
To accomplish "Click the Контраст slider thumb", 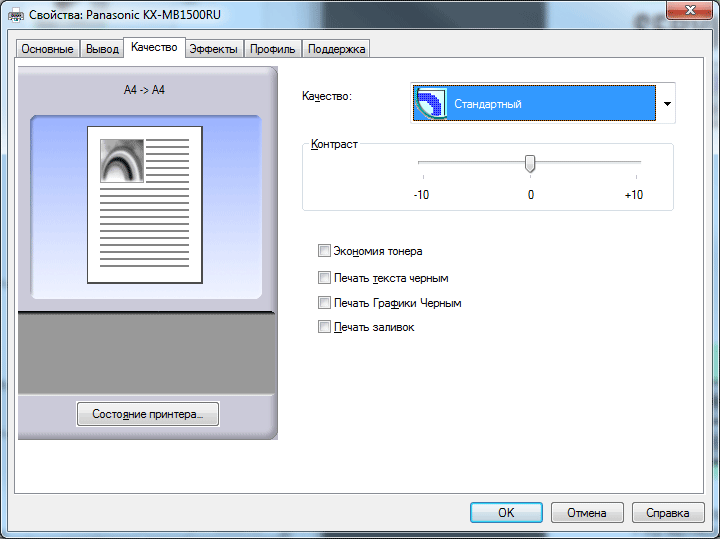I will tap(530, 163).
